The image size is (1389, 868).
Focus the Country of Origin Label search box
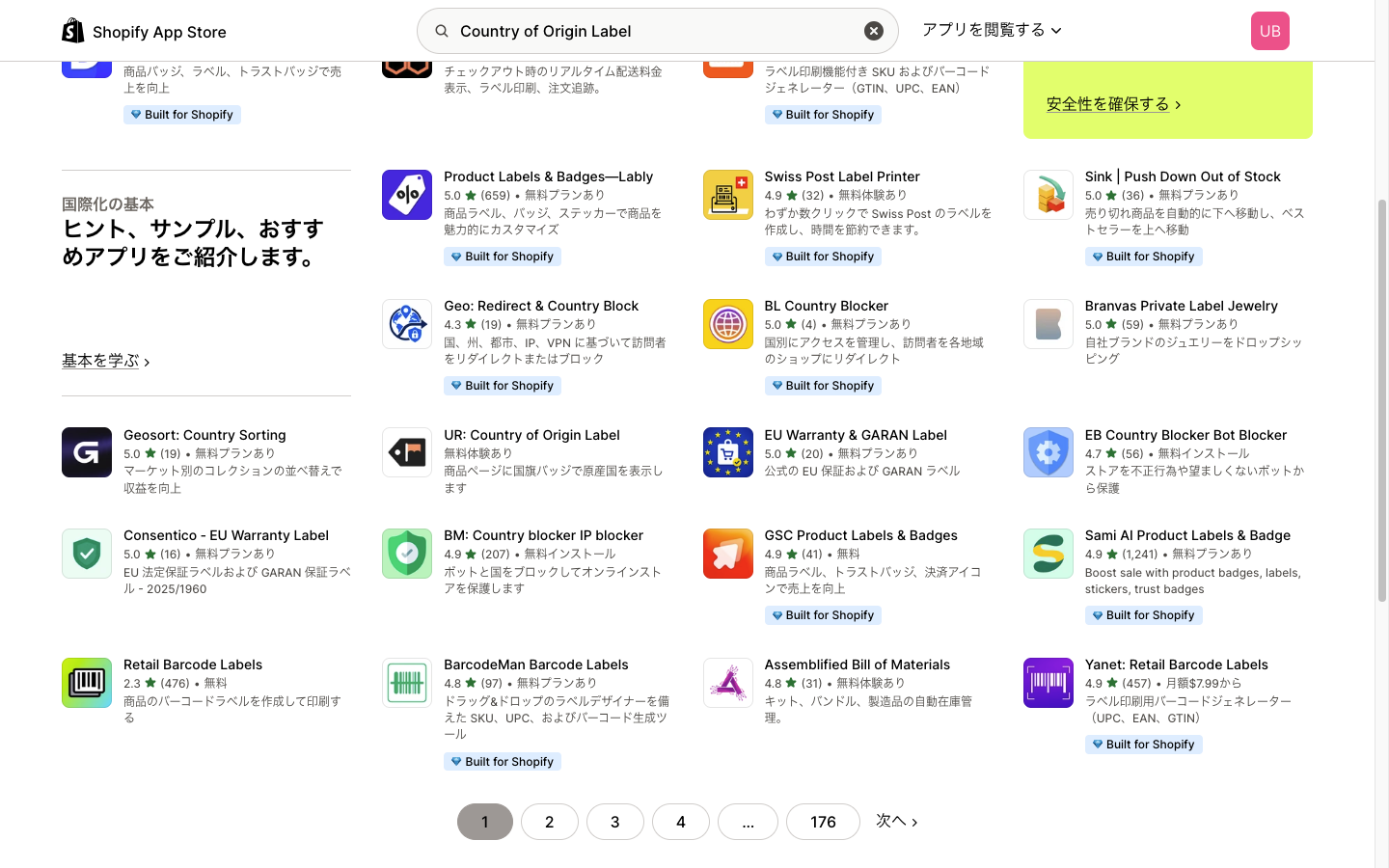point(658,31)
